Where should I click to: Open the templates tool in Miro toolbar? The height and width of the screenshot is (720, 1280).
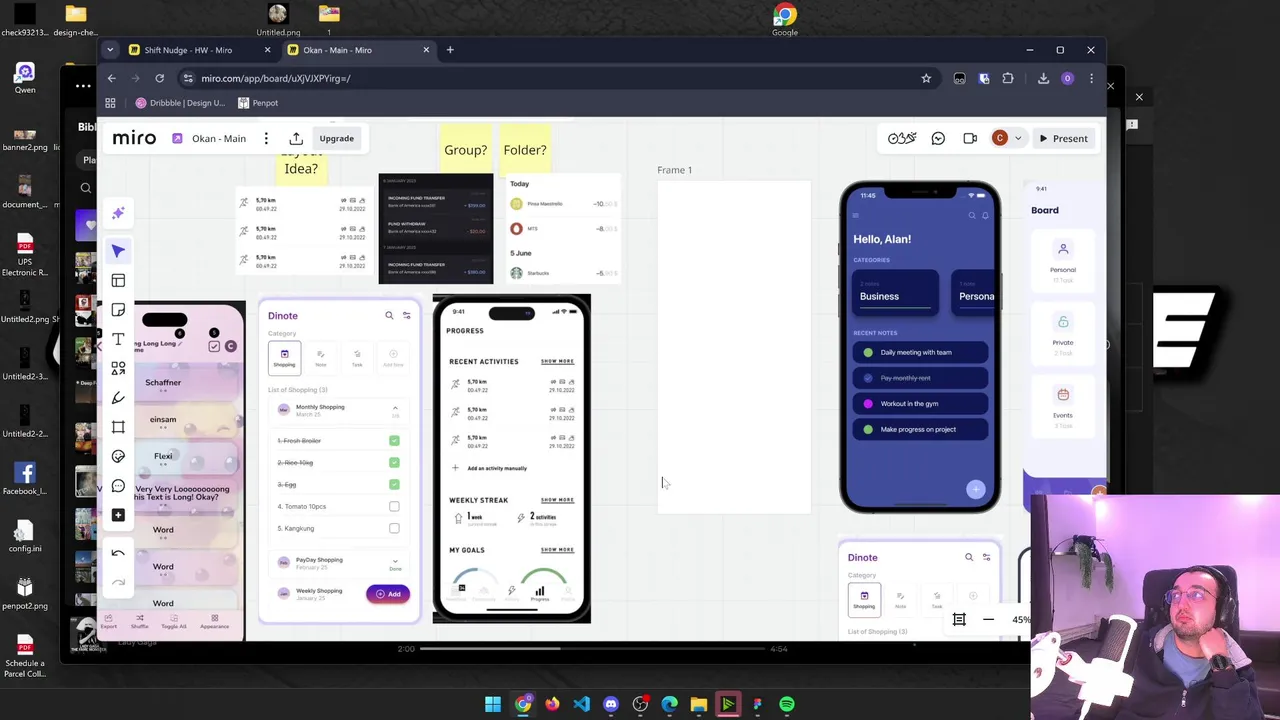point(118,281)
